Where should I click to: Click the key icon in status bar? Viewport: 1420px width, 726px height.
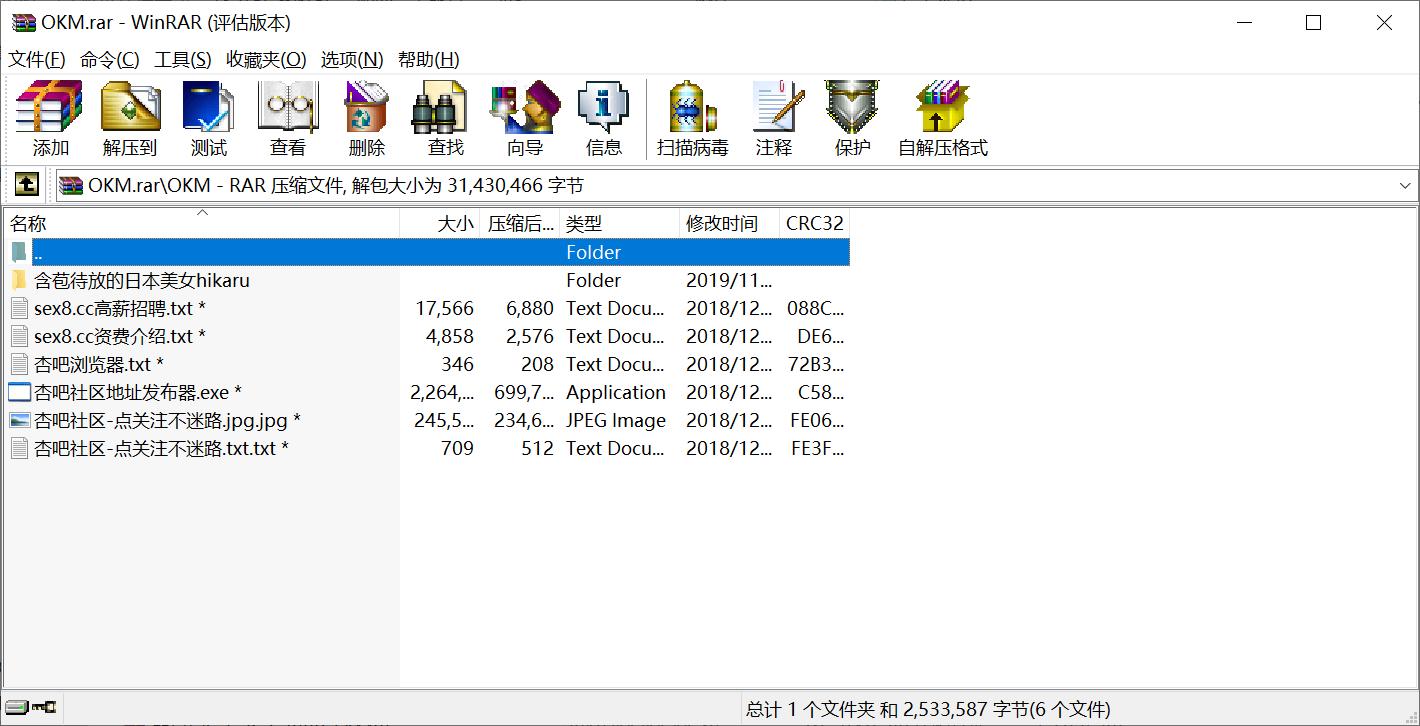click(x=44, y=707)
